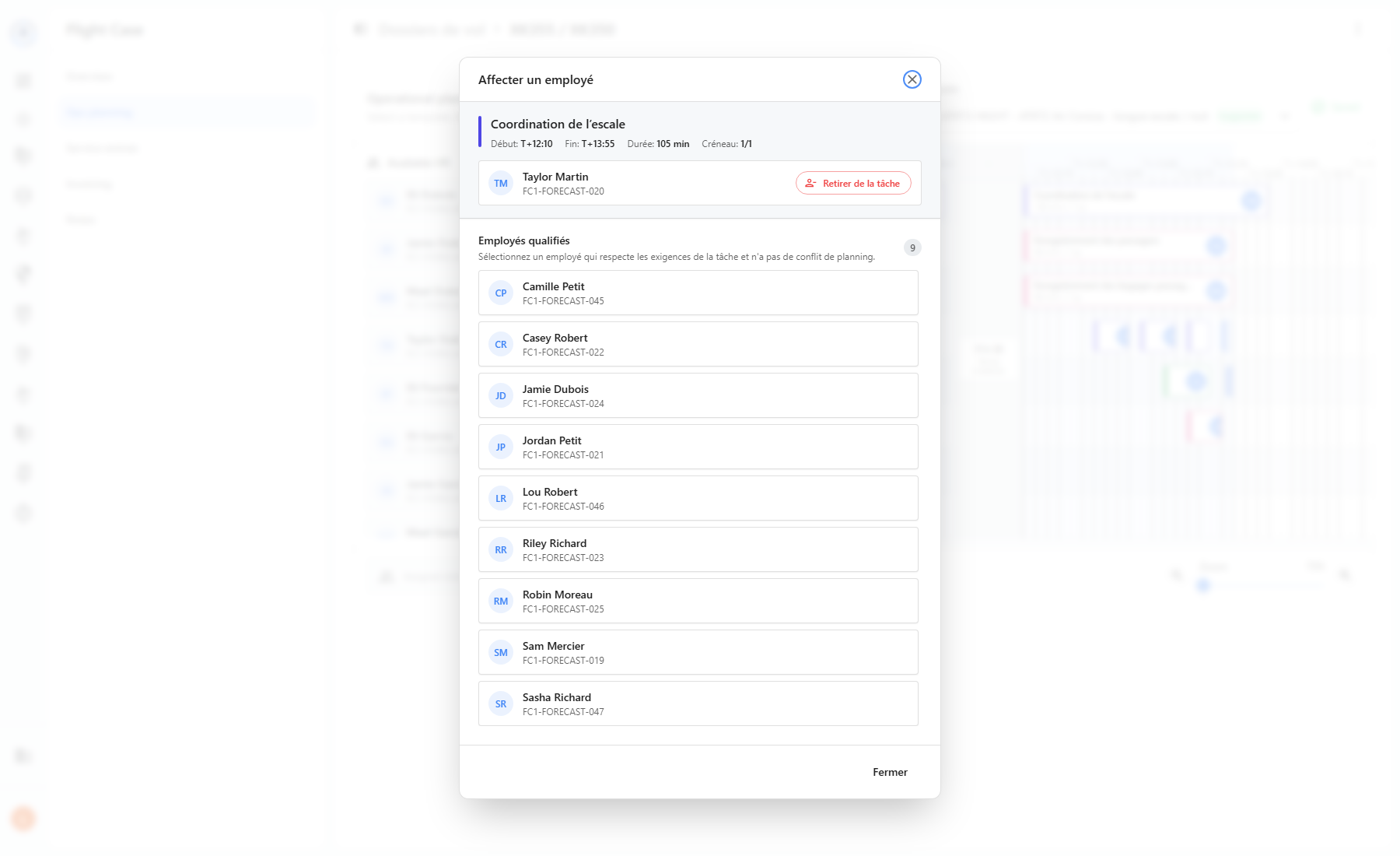Click the Début: T+12:10 label
The image size is (1400, 856).
tap(521, 144)
